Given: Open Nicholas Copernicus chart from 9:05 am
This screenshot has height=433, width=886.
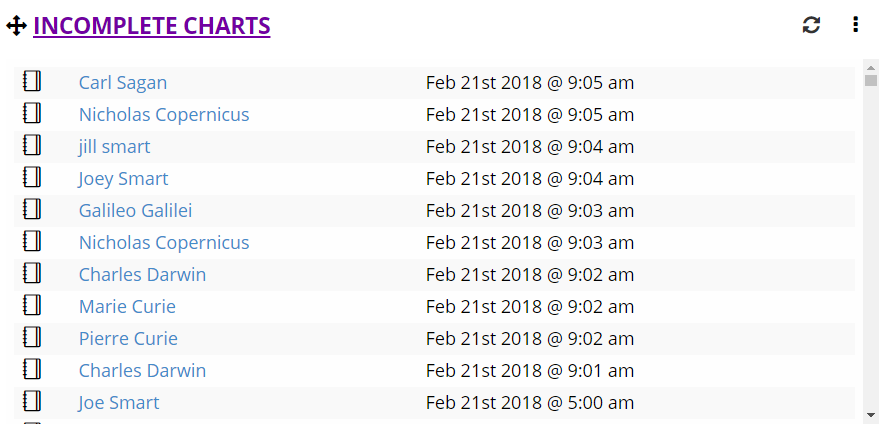Looking at the screenshot, I should click(164, 115).
